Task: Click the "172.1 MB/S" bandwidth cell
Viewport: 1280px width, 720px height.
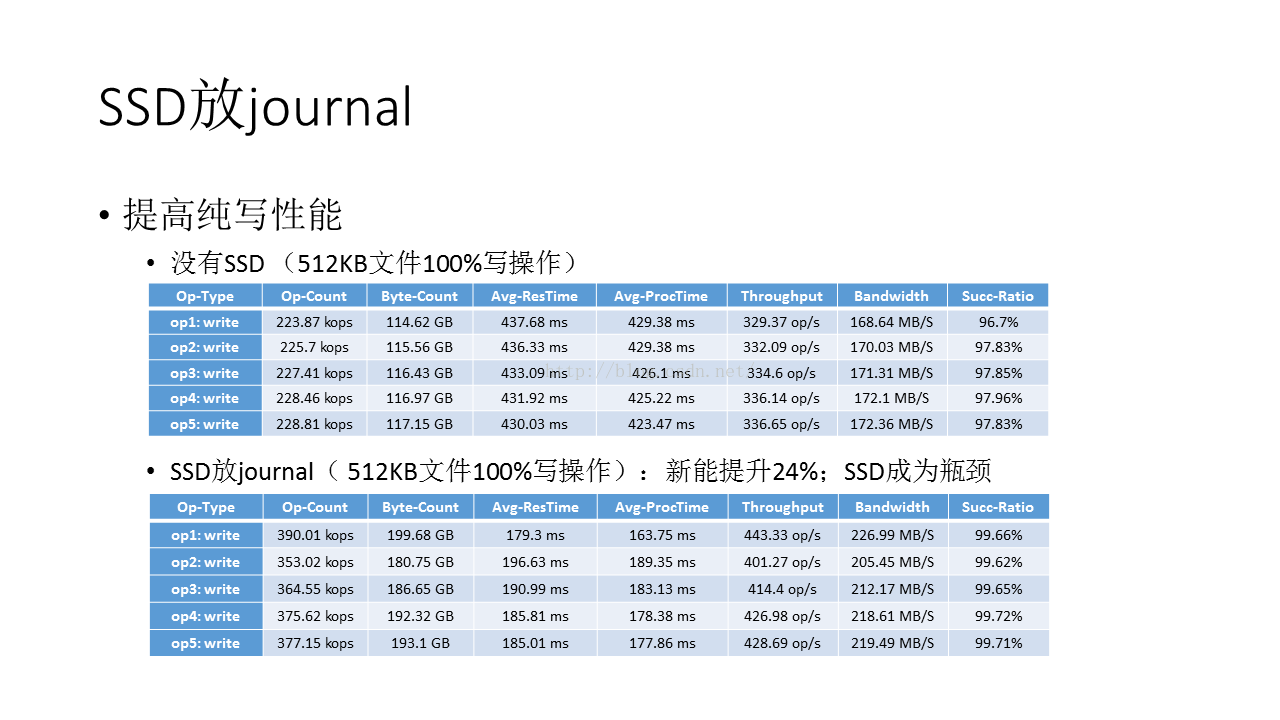Action: (x=892, y=398)
